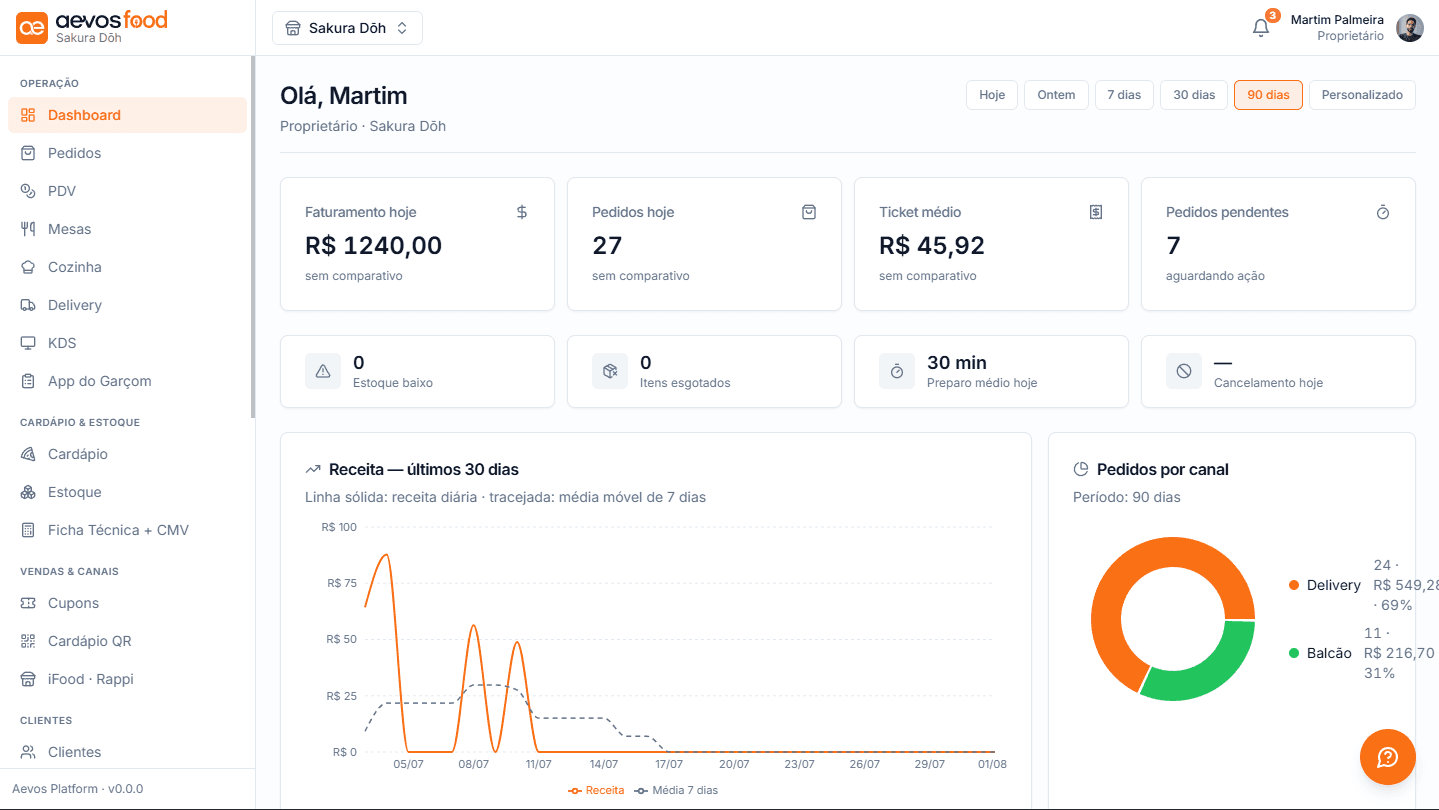Viewport: 1439px width, 810px height.
Task: Click the iFood · Rappi store icon
Action: pyautogui.click(x=28, y=679)
